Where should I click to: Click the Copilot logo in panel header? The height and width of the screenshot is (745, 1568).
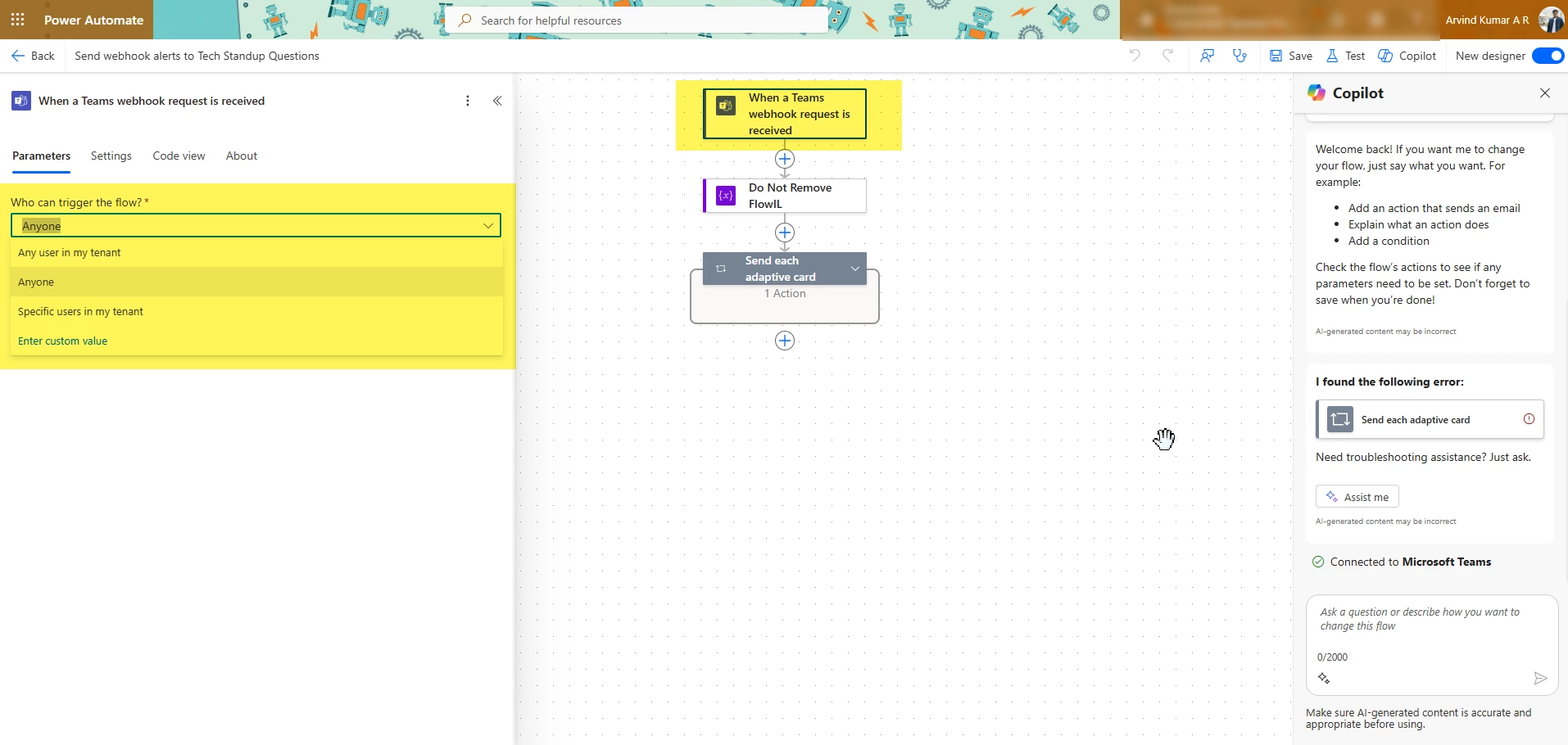(x=1316, y=93)
